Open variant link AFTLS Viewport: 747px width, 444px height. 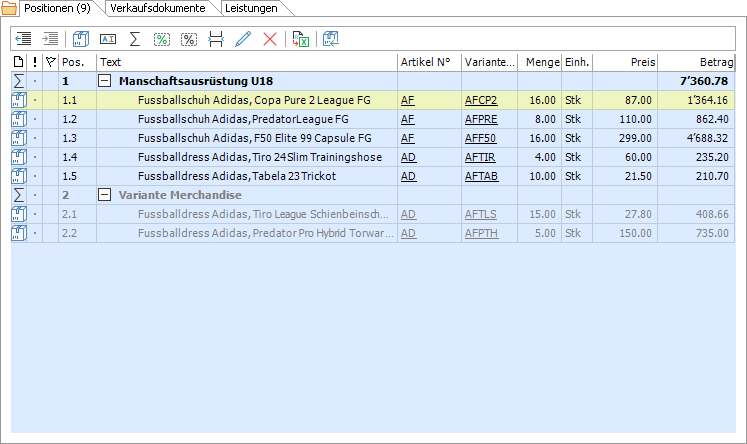pyautogui.click(x=481, y=214)
